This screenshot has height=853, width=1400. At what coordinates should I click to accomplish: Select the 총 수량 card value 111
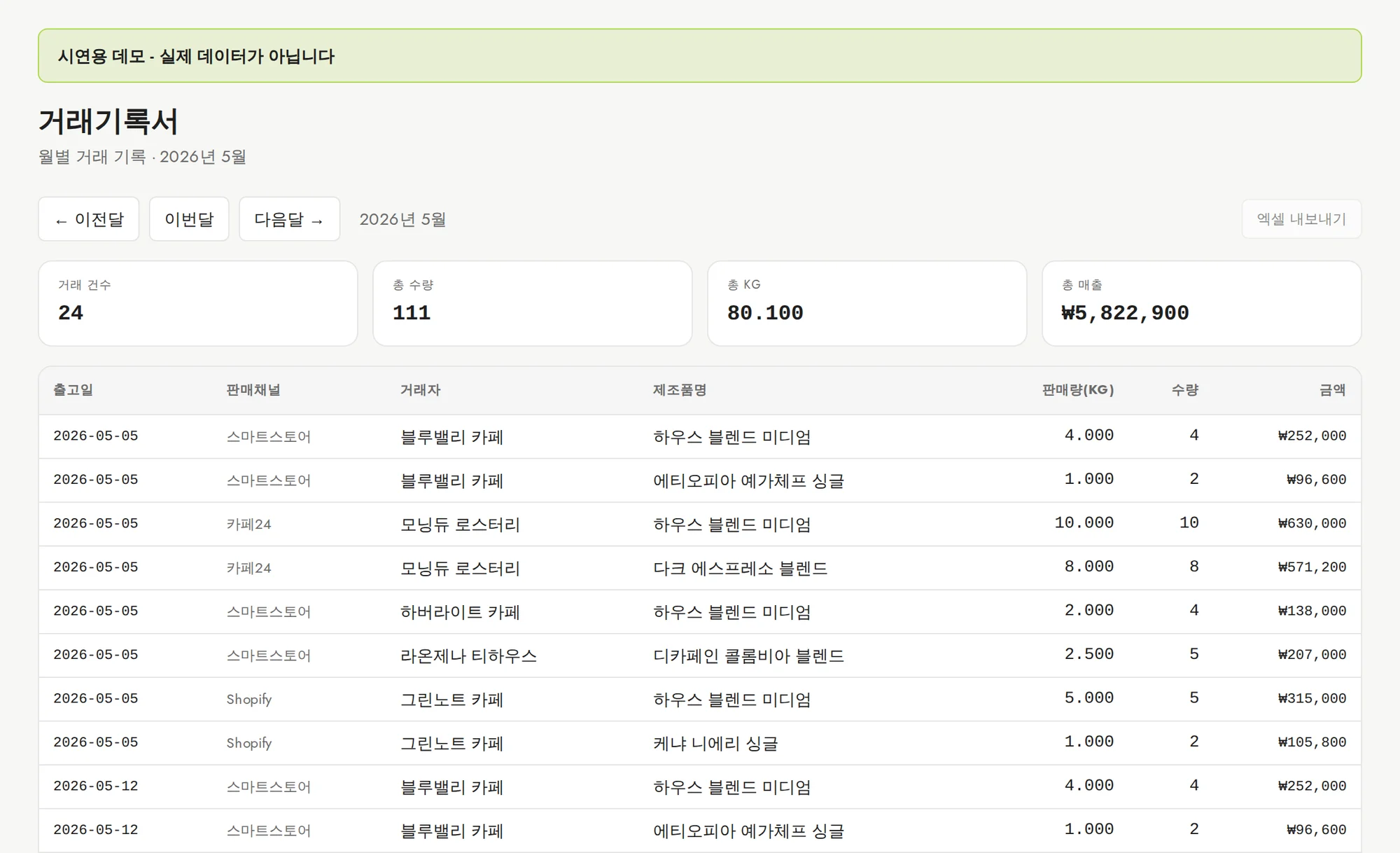[x=412, y=312]
